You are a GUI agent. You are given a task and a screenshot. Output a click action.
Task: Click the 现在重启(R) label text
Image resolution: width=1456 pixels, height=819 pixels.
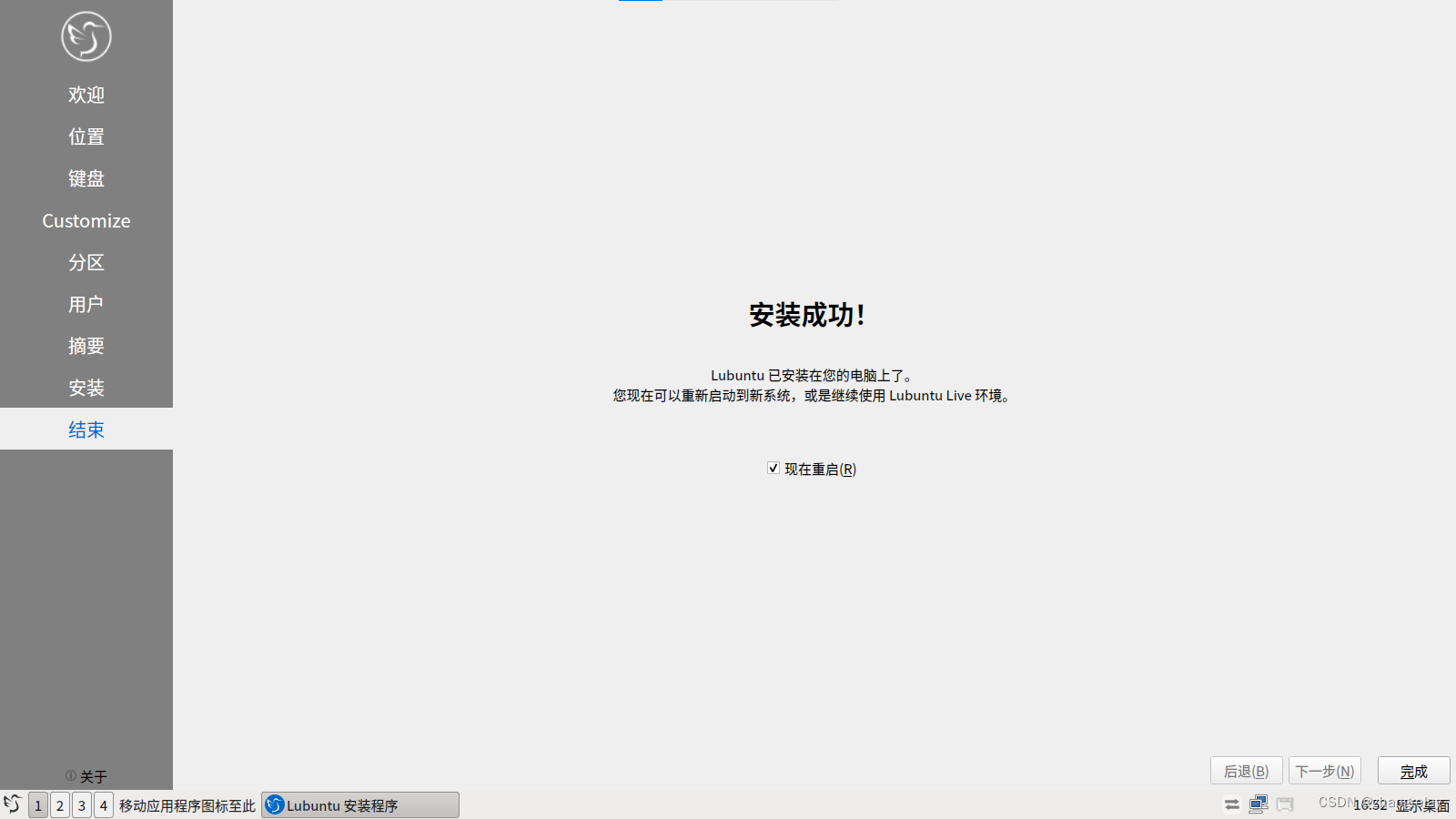pyautogui.click(x=821, y=469)
